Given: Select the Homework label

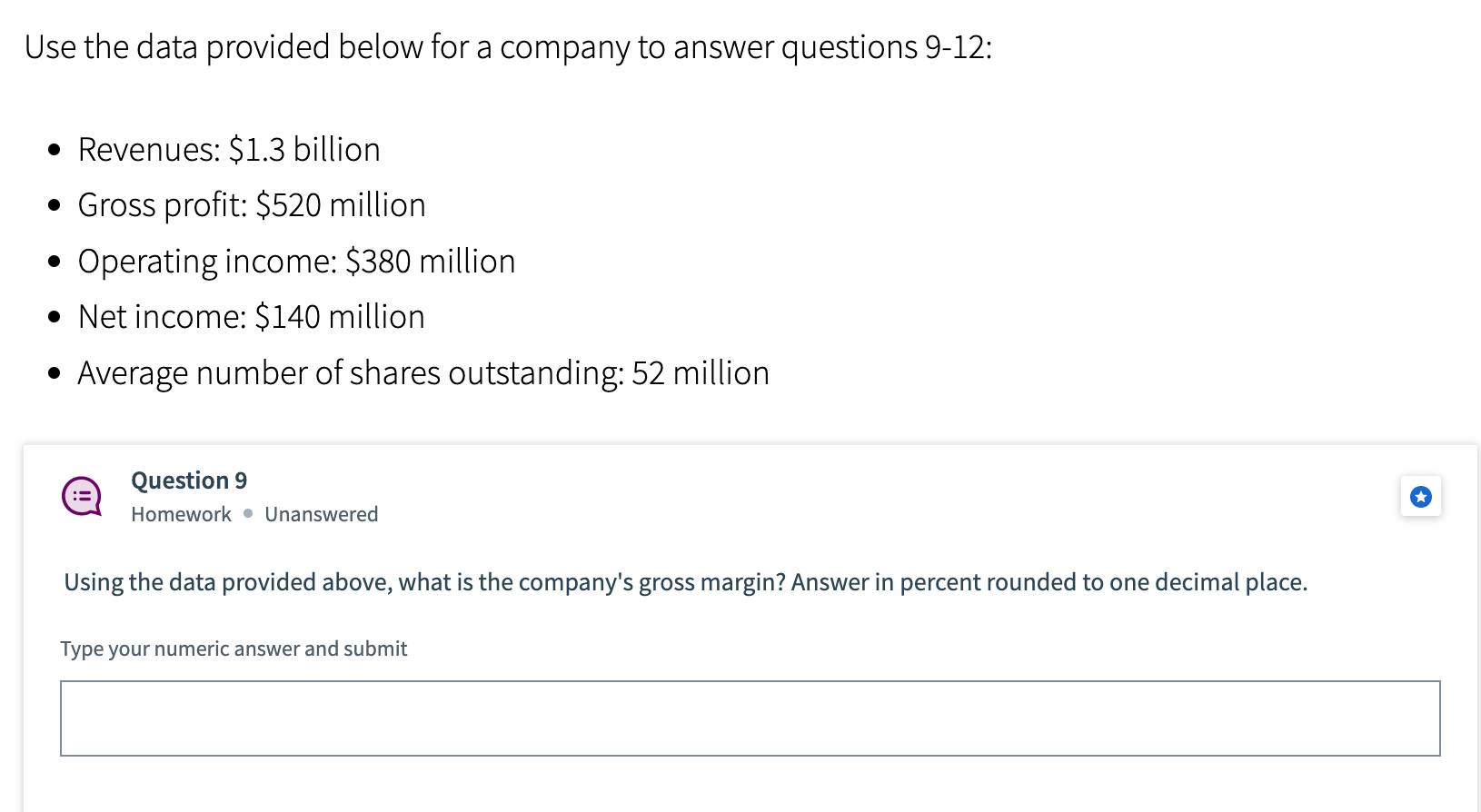Looking at the screenshot, I should pyautogui.click(x=180, y=514).
